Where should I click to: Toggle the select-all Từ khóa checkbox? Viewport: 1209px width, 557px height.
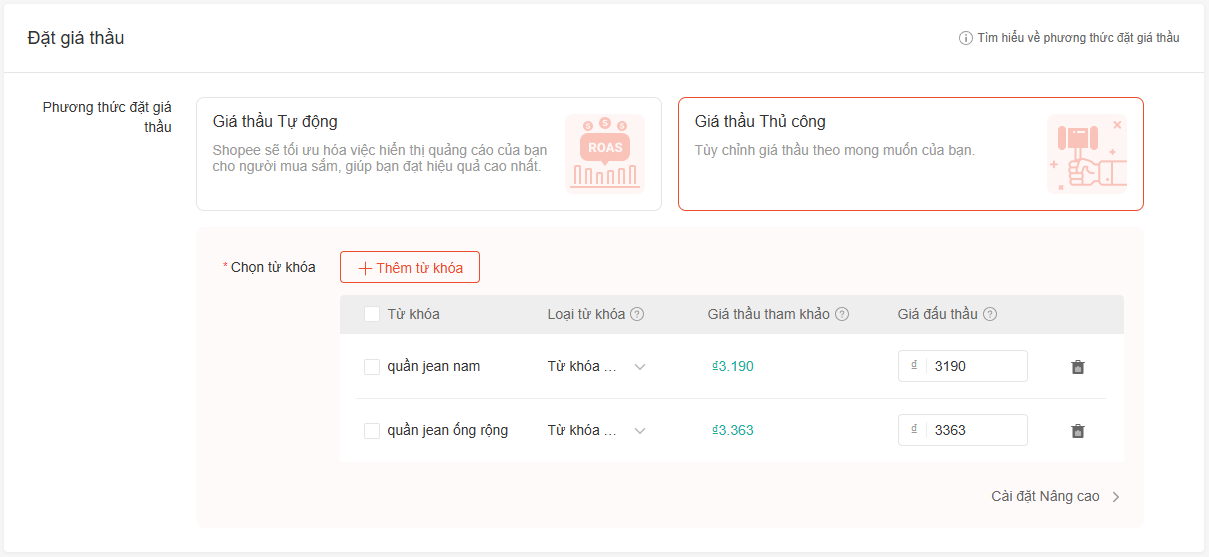[x=372, y=314]
